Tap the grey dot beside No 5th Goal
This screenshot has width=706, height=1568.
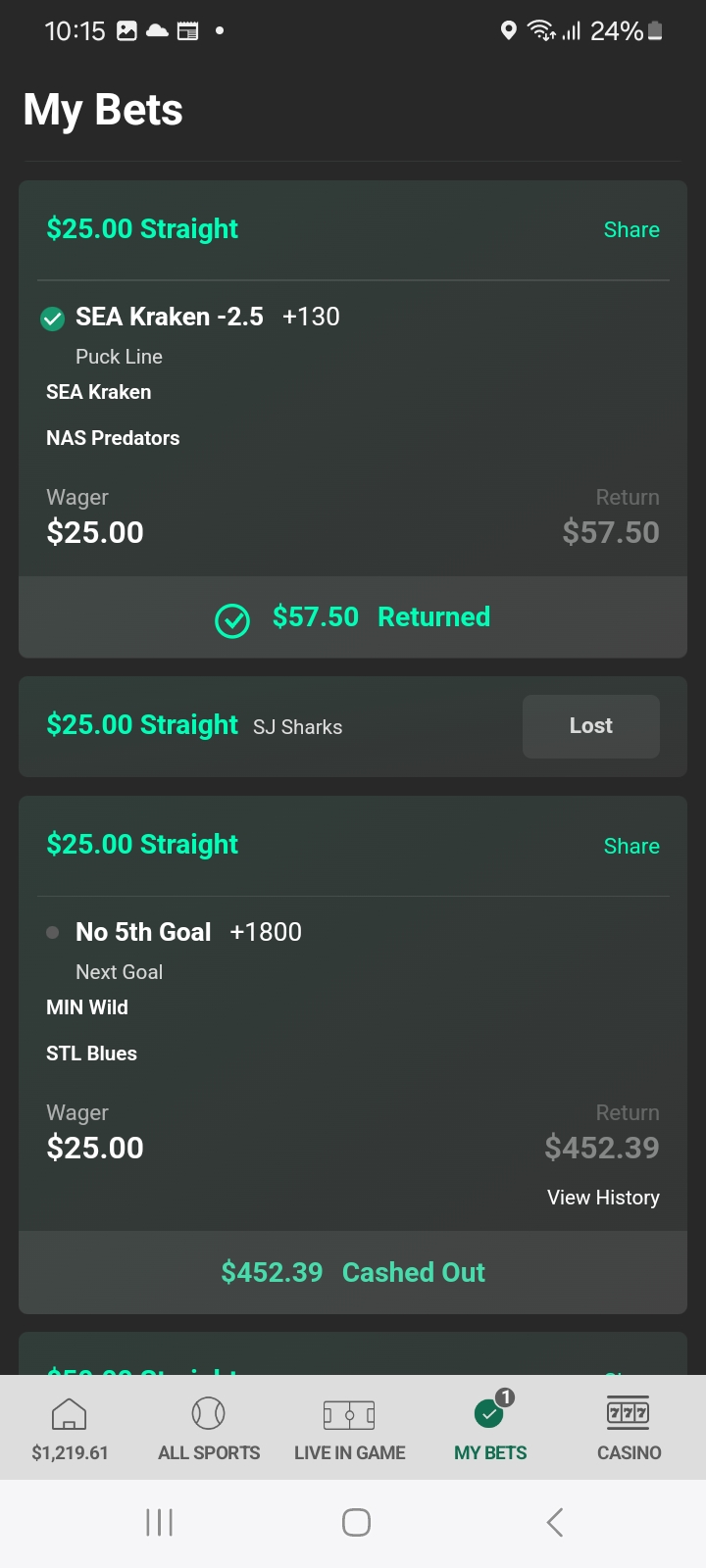click(x=53, y=932)
